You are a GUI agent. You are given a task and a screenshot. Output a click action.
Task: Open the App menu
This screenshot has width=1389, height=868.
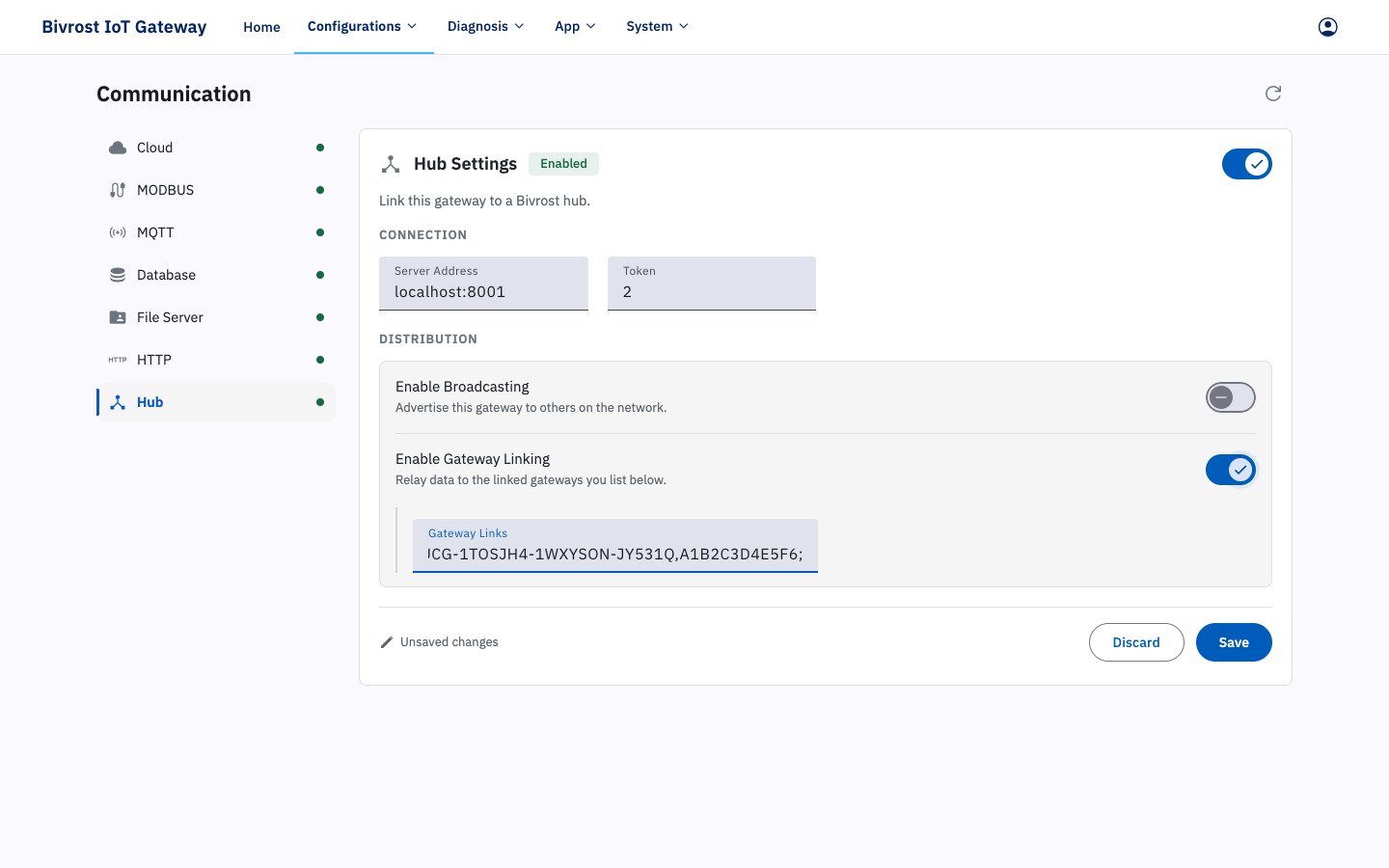click(x=576, y=26)
